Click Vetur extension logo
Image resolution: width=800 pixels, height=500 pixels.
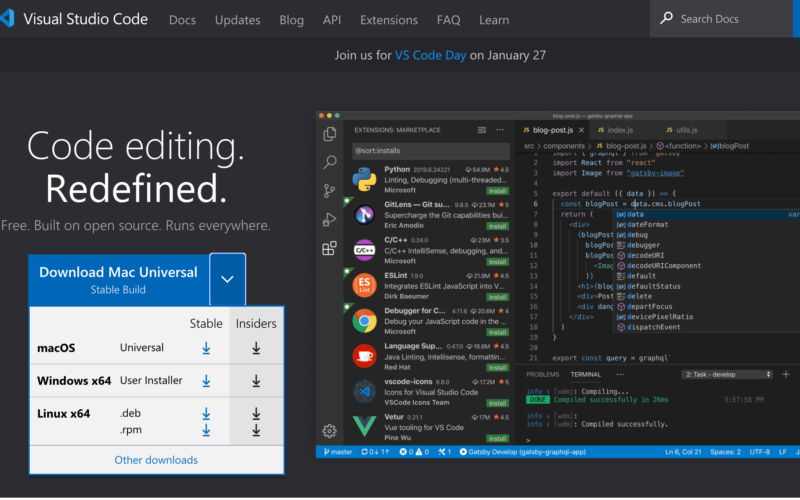point(364,426)
